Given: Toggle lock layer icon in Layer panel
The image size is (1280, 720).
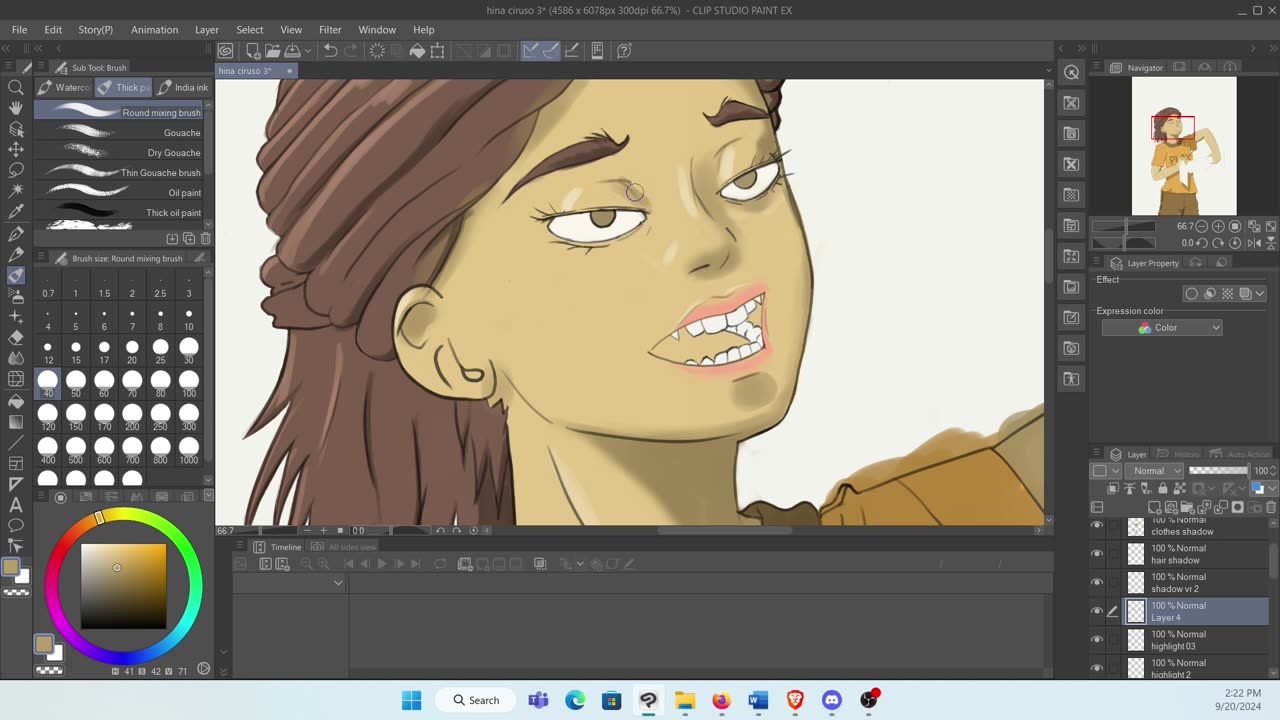Looking at the screenshot, I should click(1162, 489).
